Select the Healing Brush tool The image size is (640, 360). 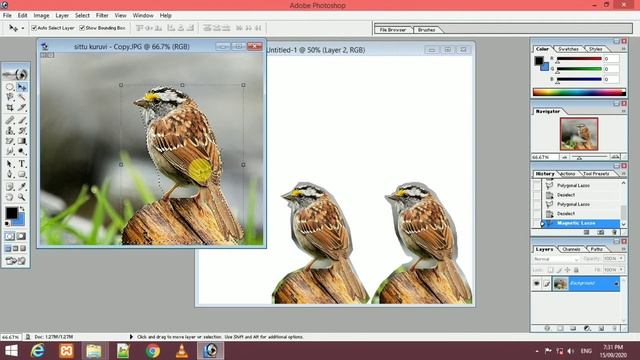tap(10, 120)
